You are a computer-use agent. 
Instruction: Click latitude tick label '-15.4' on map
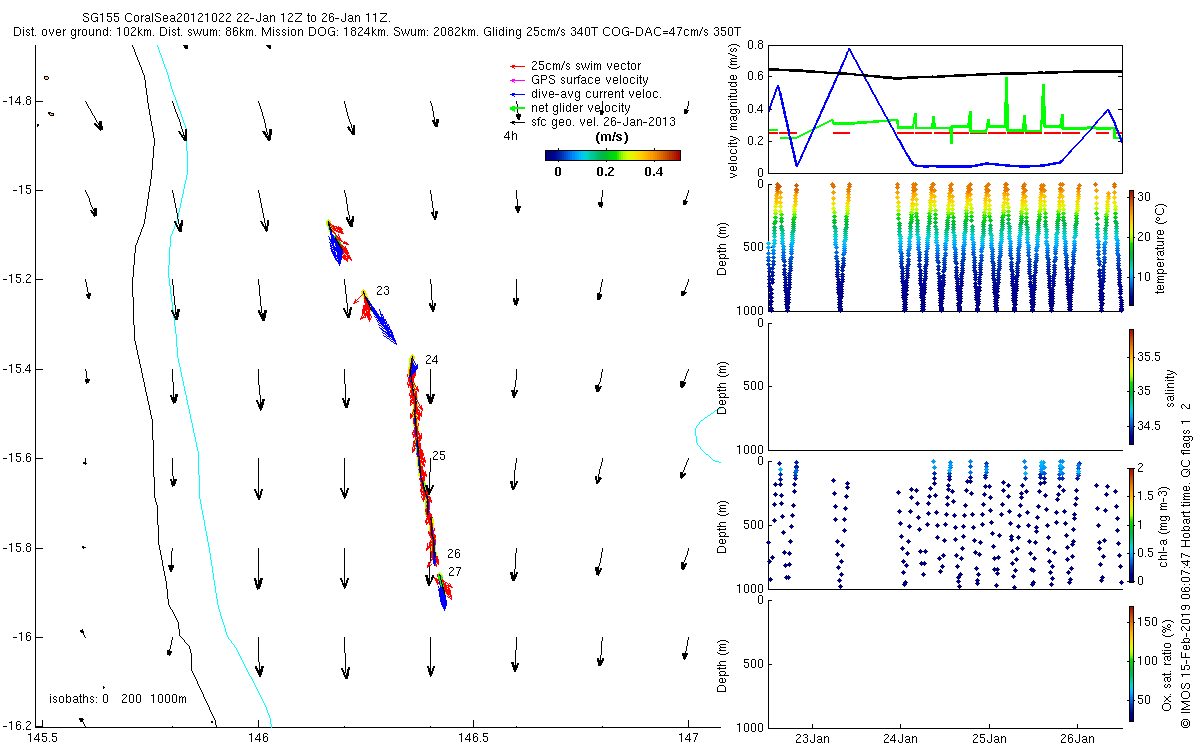(19, 369)
